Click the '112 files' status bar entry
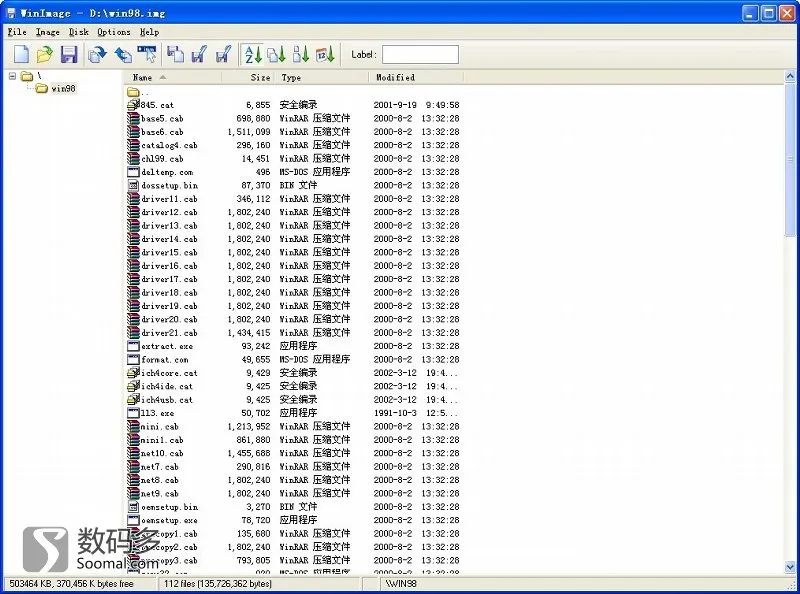The width and height of the screenshot is (800, 594). point(217,583)
